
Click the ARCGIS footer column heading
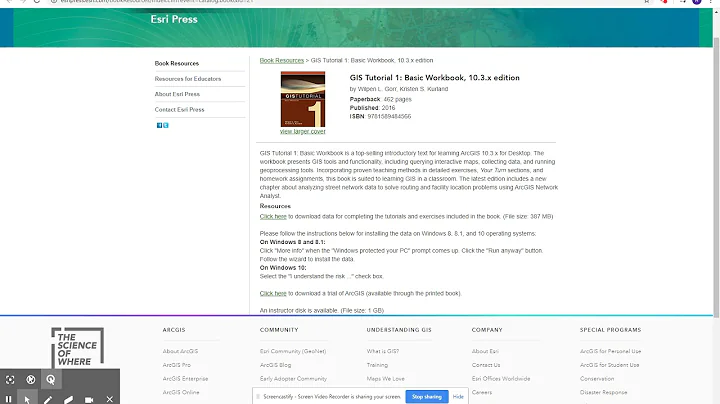[174, 330]
